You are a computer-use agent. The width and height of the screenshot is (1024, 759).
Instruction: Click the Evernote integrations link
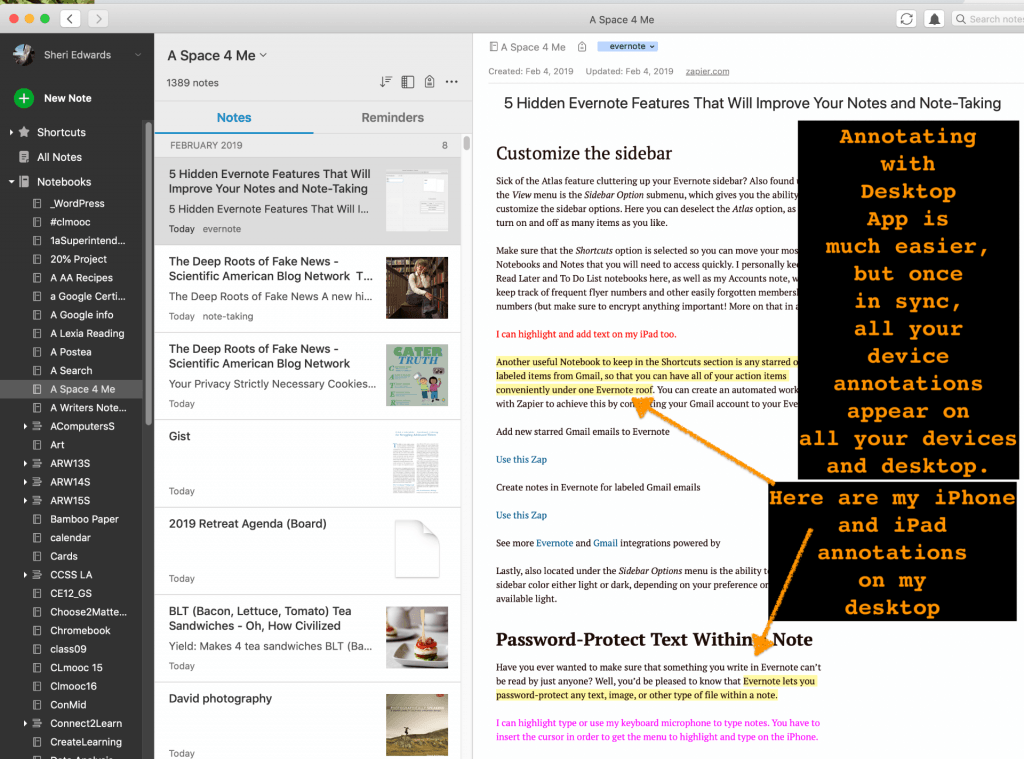(554, 543)
